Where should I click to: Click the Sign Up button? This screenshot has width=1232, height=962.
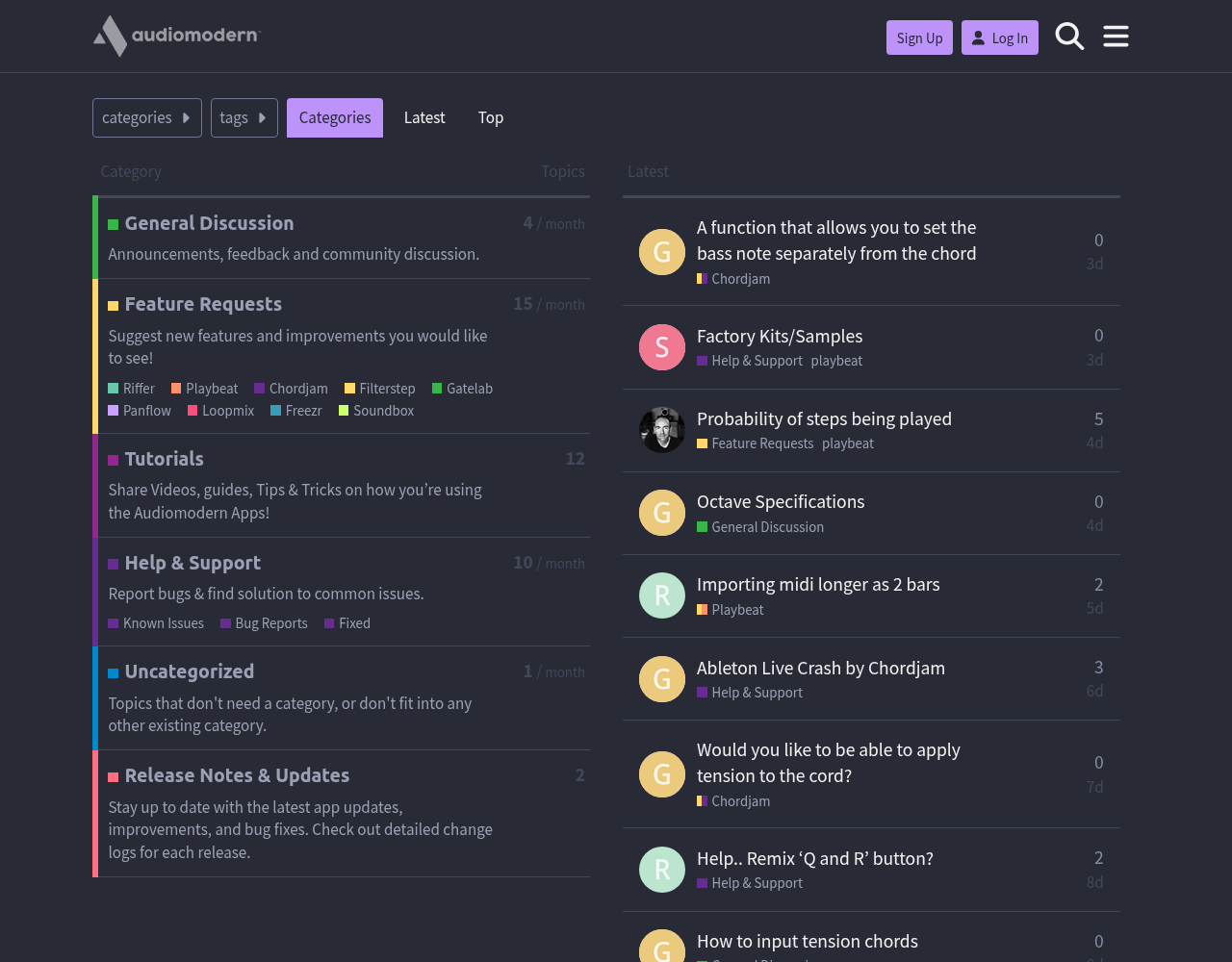919,38
